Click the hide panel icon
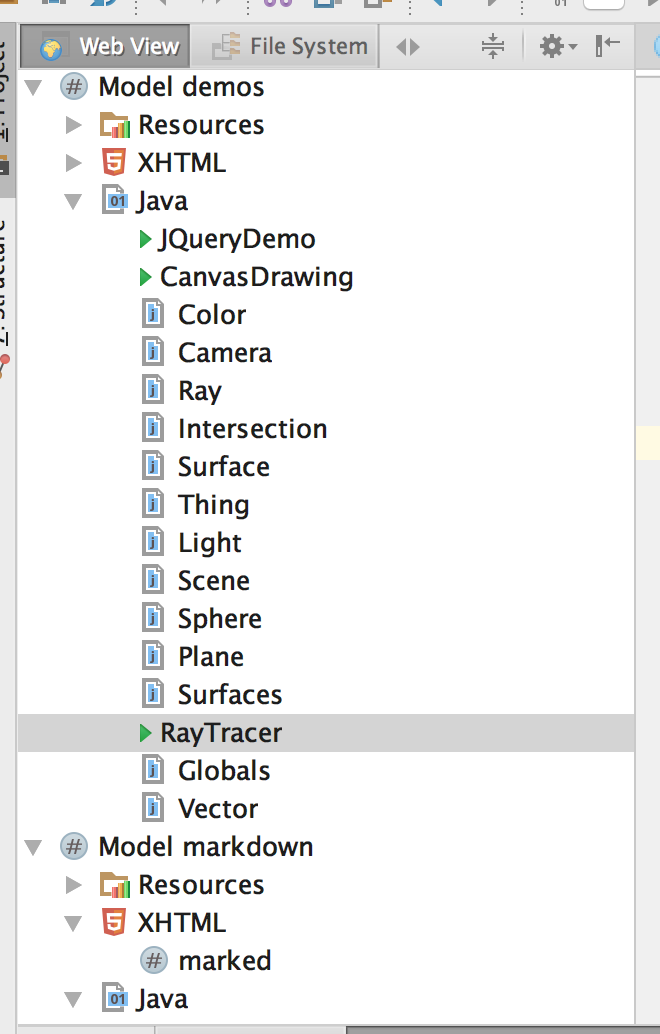The image size is (660, 1034). (607, 45)
